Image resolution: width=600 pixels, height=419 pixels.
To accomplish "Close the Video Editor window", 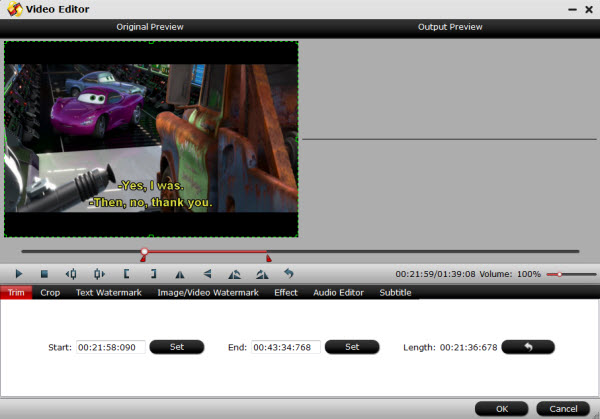I will [589, 10].
